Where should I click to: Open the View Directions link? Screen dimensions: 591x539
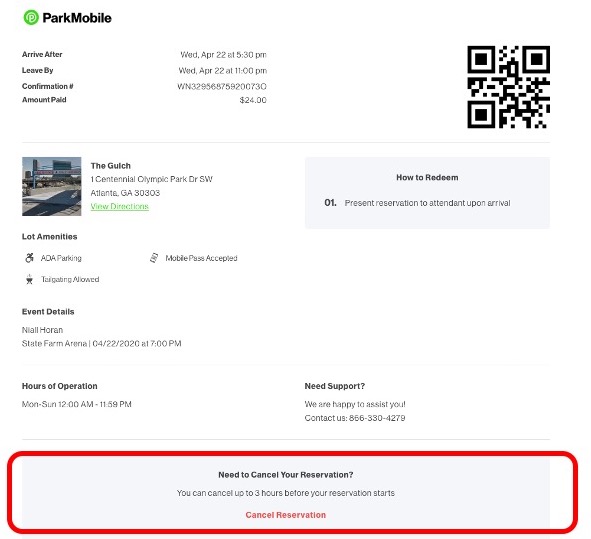(x=119, y=206)
